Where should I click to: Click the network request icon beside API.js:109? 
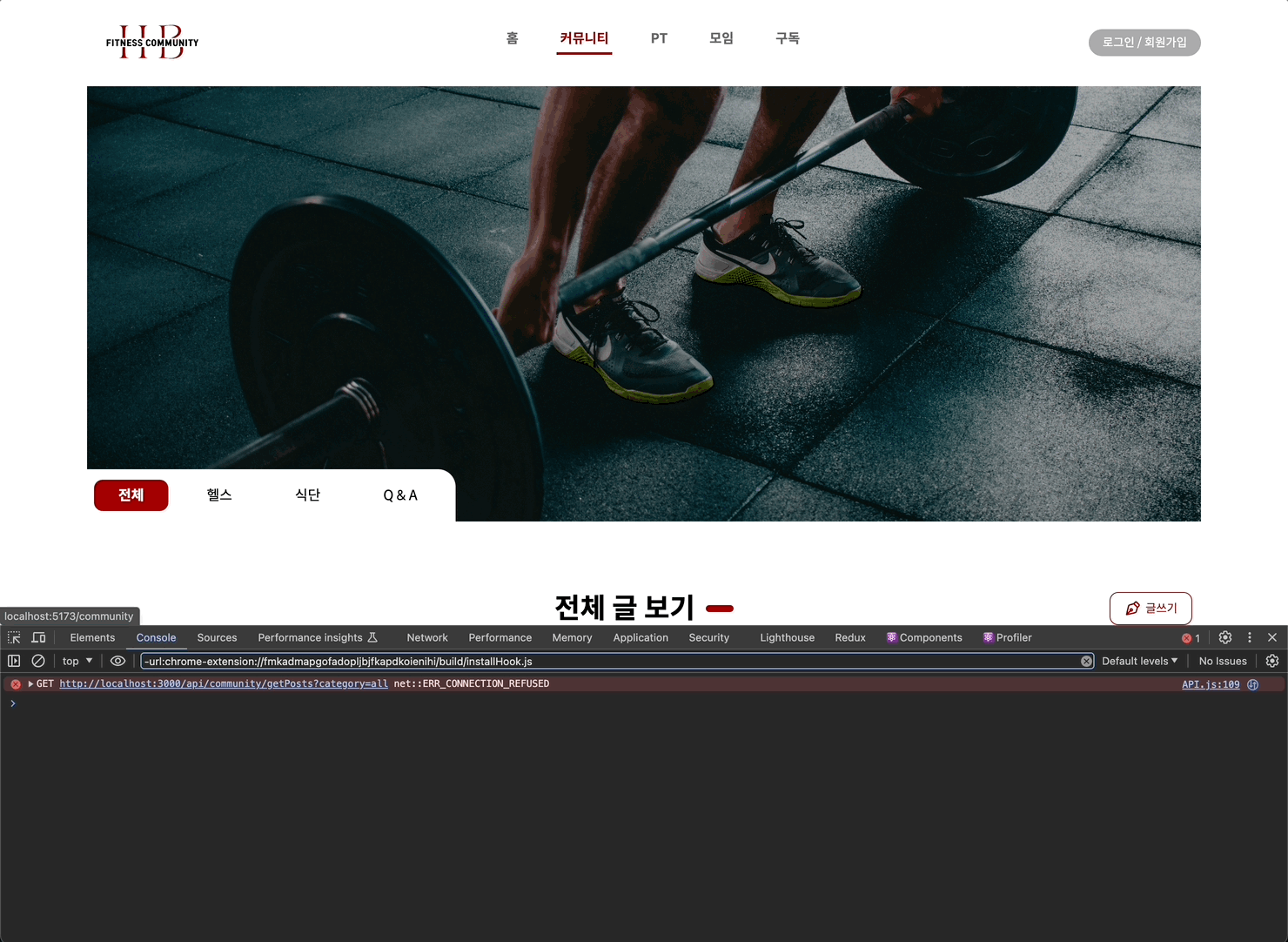(1253, 684)
